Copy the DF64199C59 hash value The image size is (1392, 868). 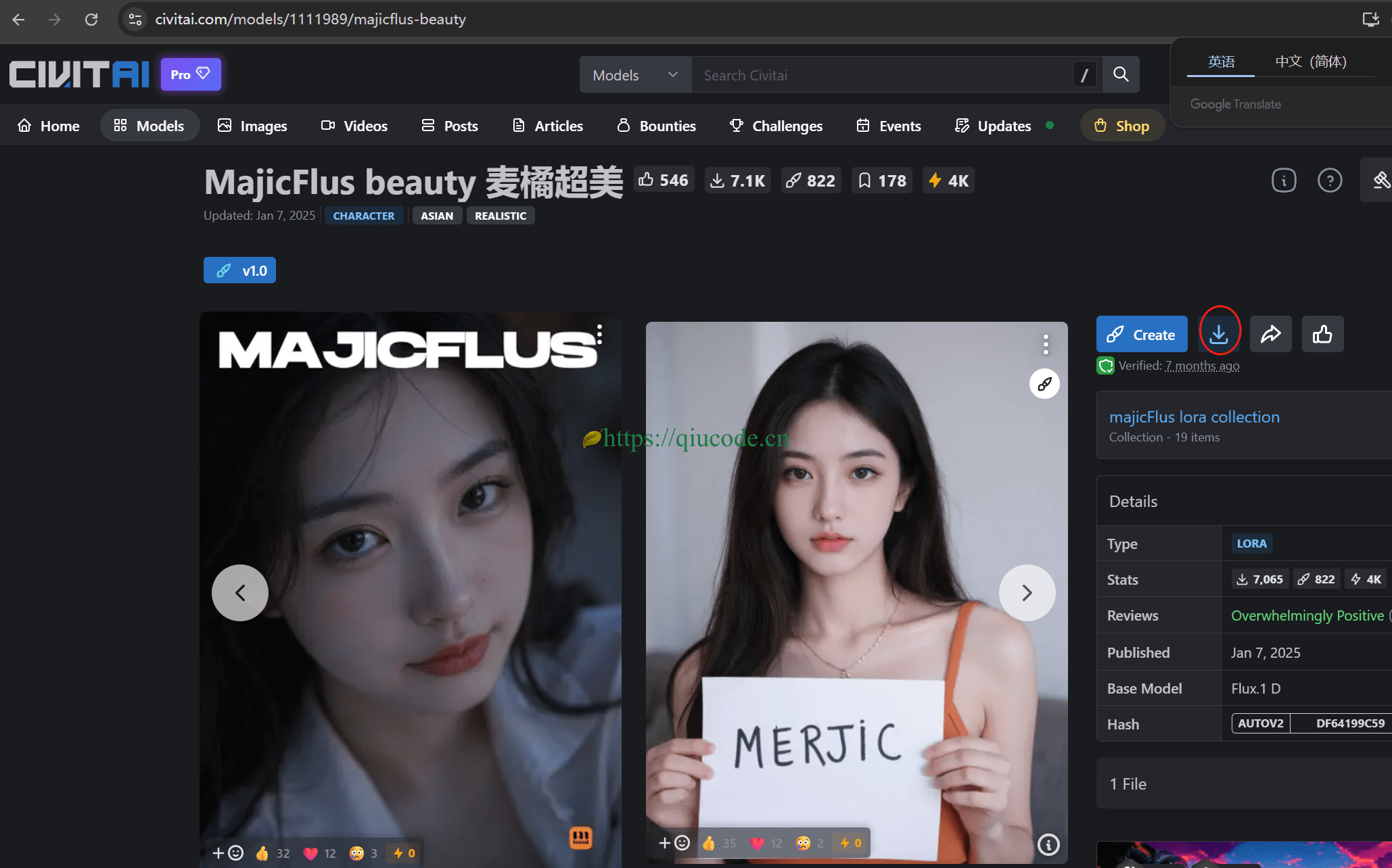pos(1349,723)
